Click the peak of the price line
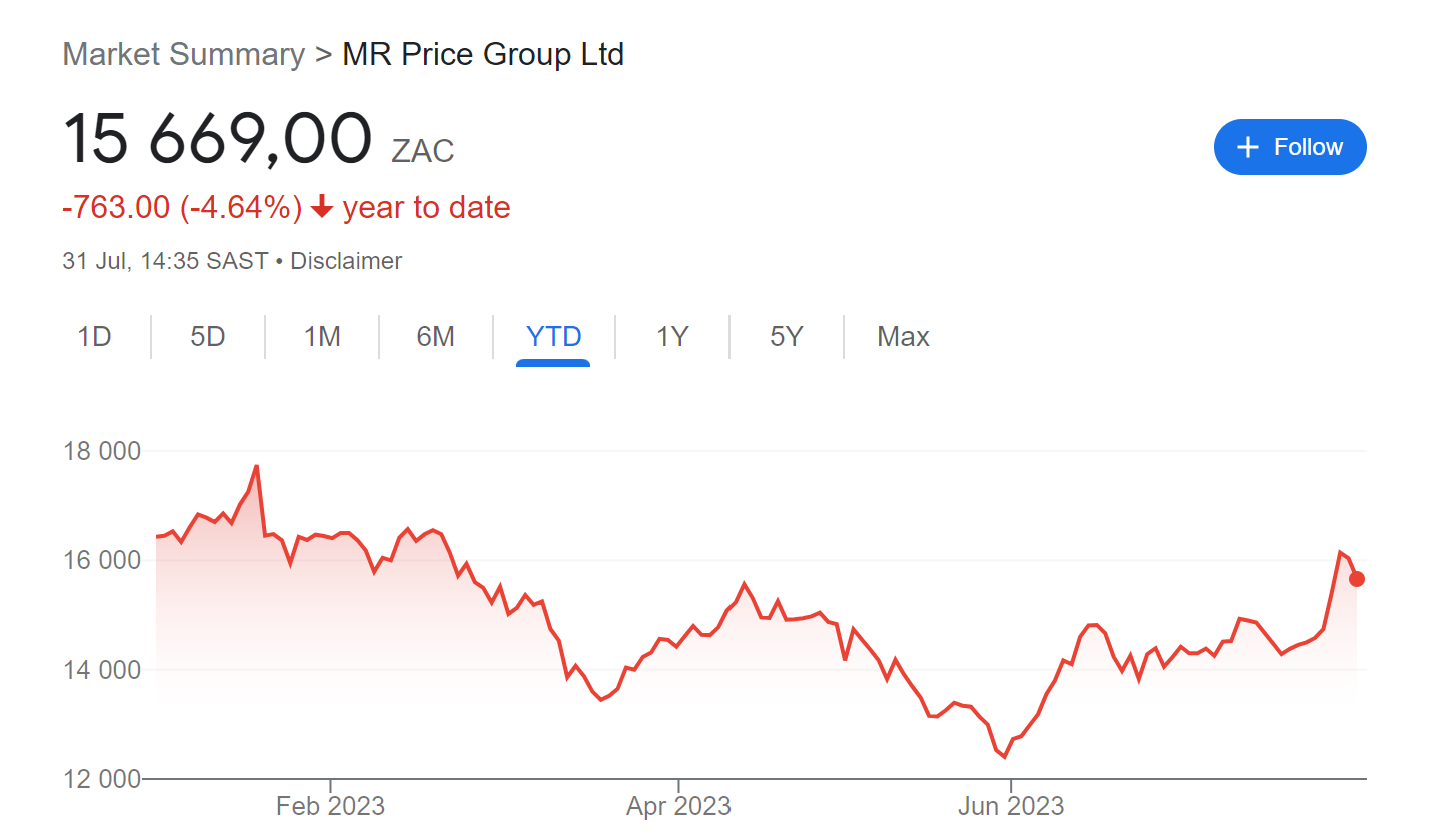 257,466
